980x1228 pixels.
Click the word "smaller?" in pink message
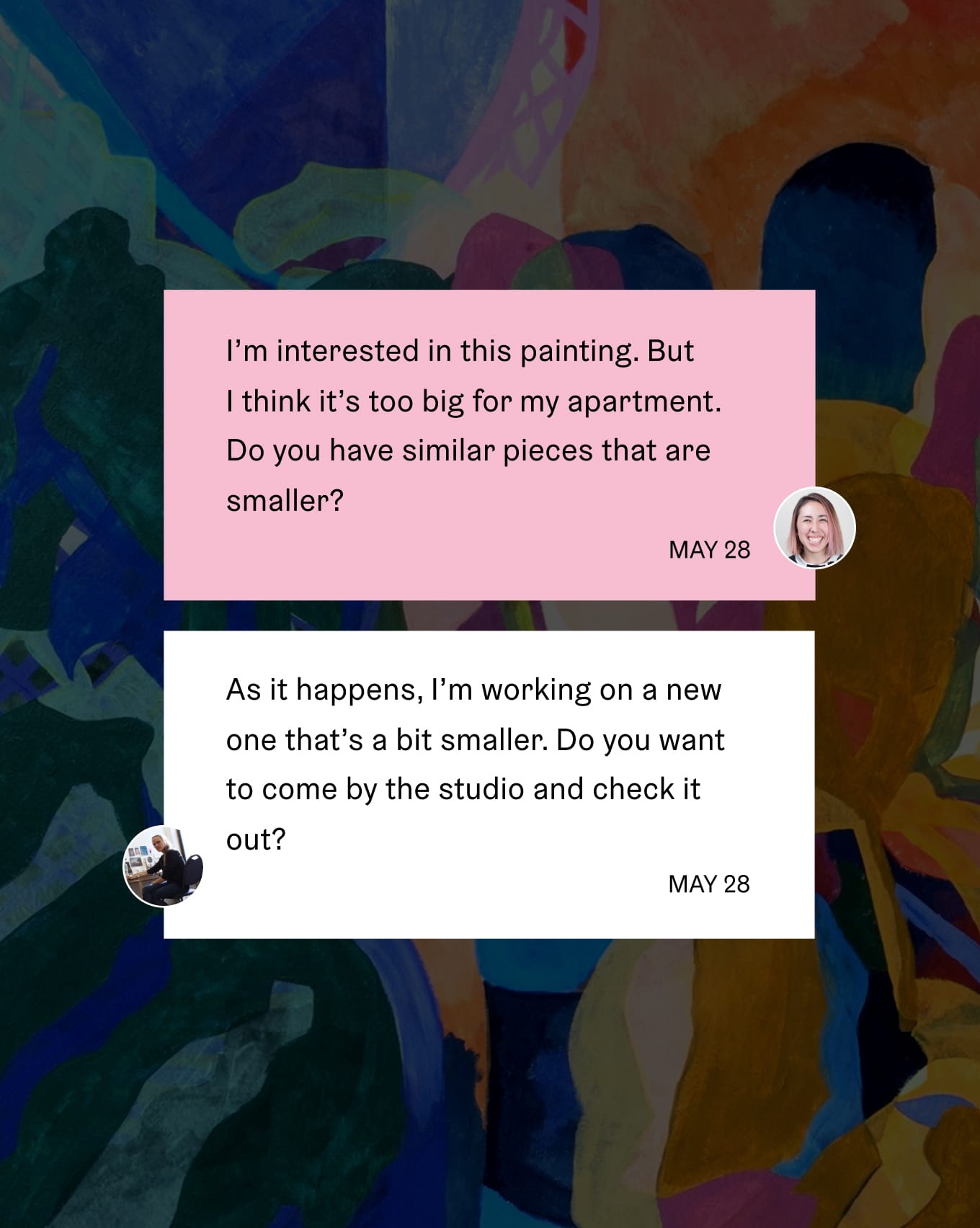coord(285,501)
